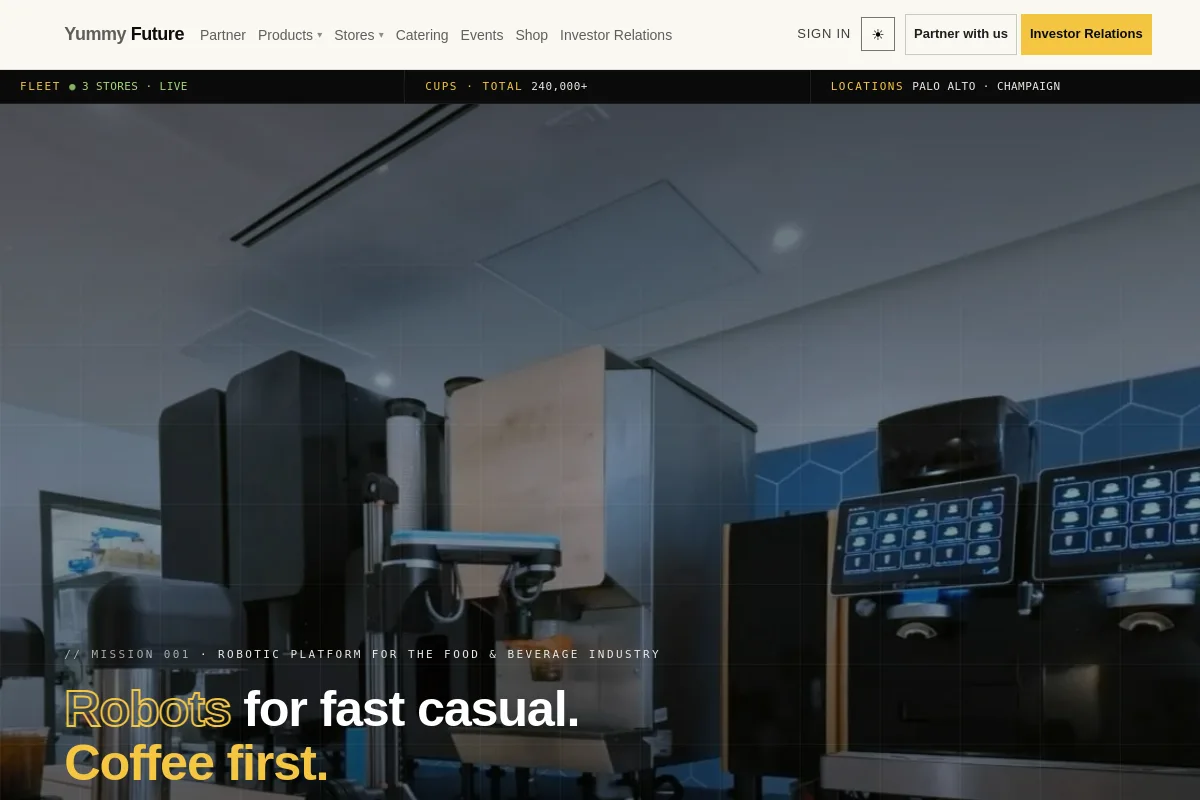Toggle the light/dark theme sun icon

pos(878,34)
